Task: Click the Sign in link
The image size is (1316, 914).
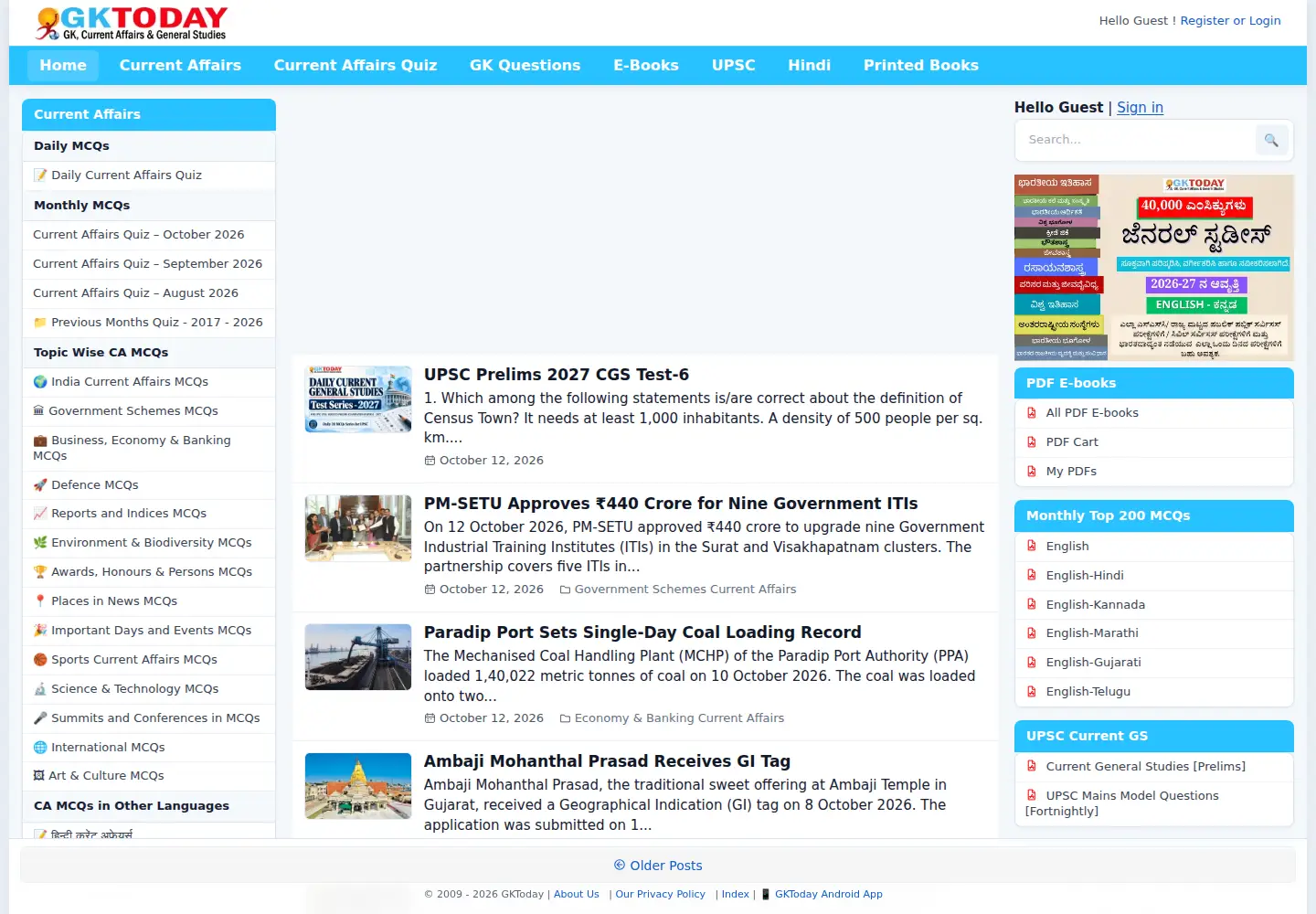Action: (x=1140, y=108)
